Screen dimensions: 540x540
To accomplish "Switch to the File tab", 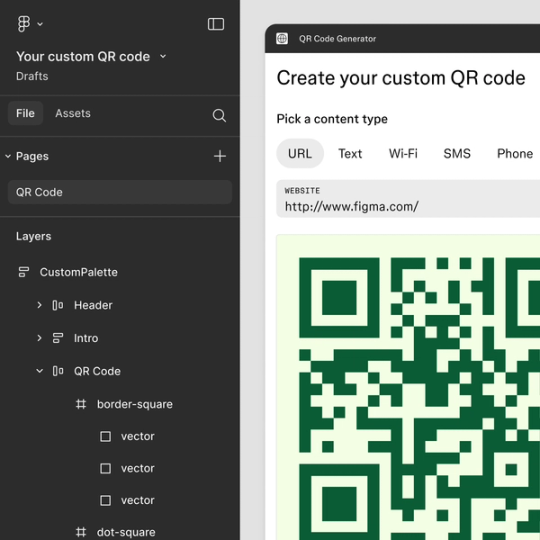I will 25,113.
